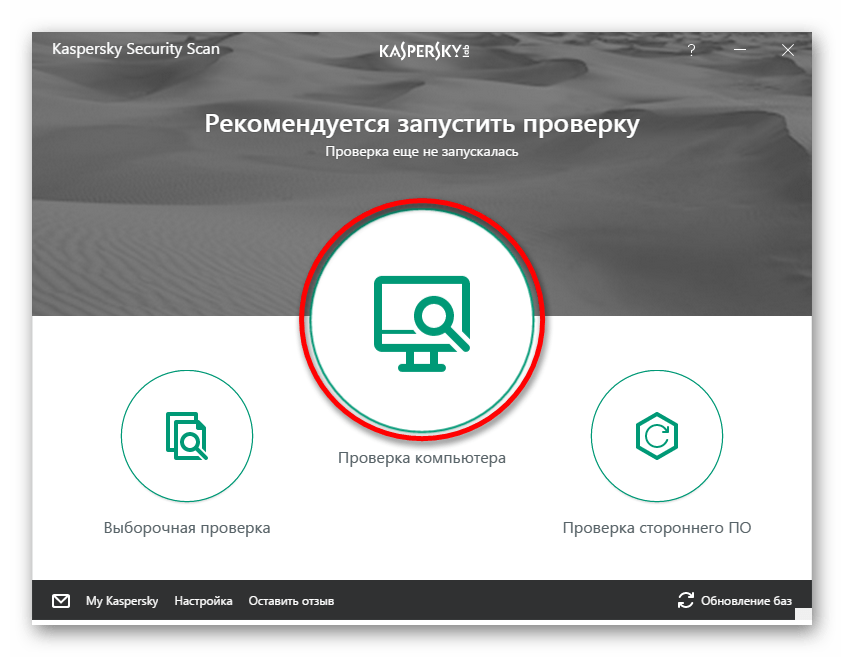Viewport: 844px width, 657px height.
Task: Click the envelope mail icon
Action: [x=61, y=601]
